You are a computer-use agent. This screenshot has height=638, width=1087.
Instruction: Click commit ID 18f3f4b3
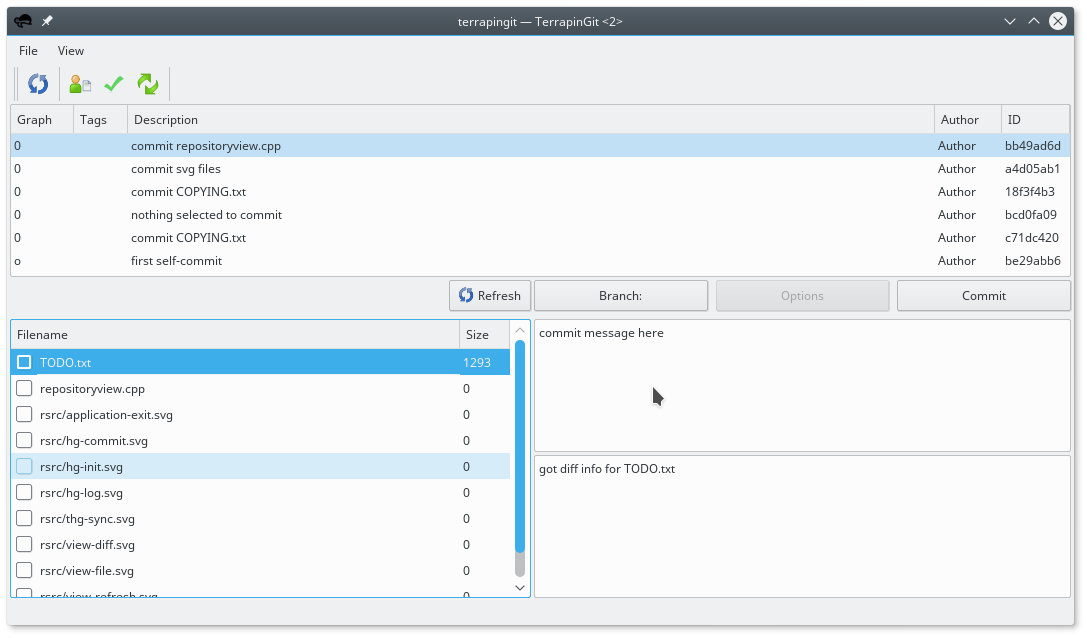click(x=1030, y=191)
